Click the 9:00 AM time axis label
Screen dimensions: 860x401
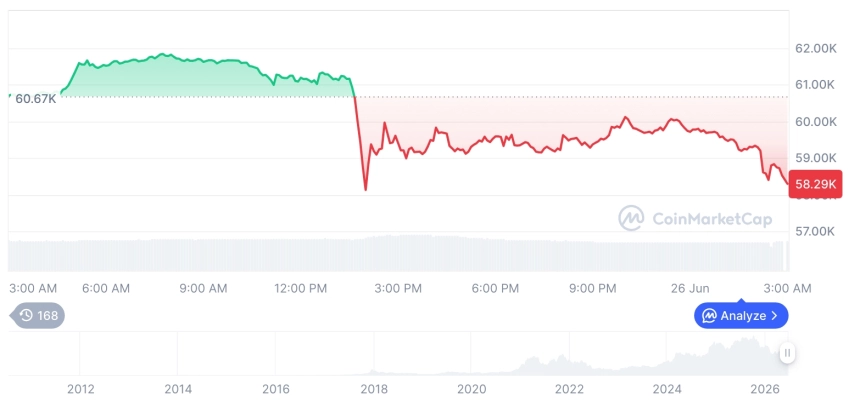pos(203,289)
